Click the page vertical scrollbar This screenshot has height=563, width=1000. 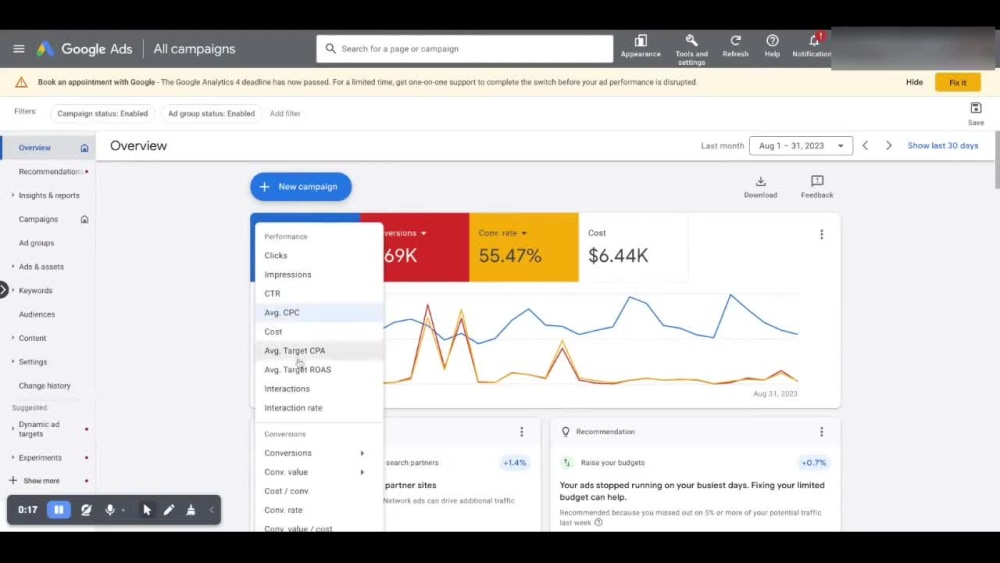coord(997,160)
